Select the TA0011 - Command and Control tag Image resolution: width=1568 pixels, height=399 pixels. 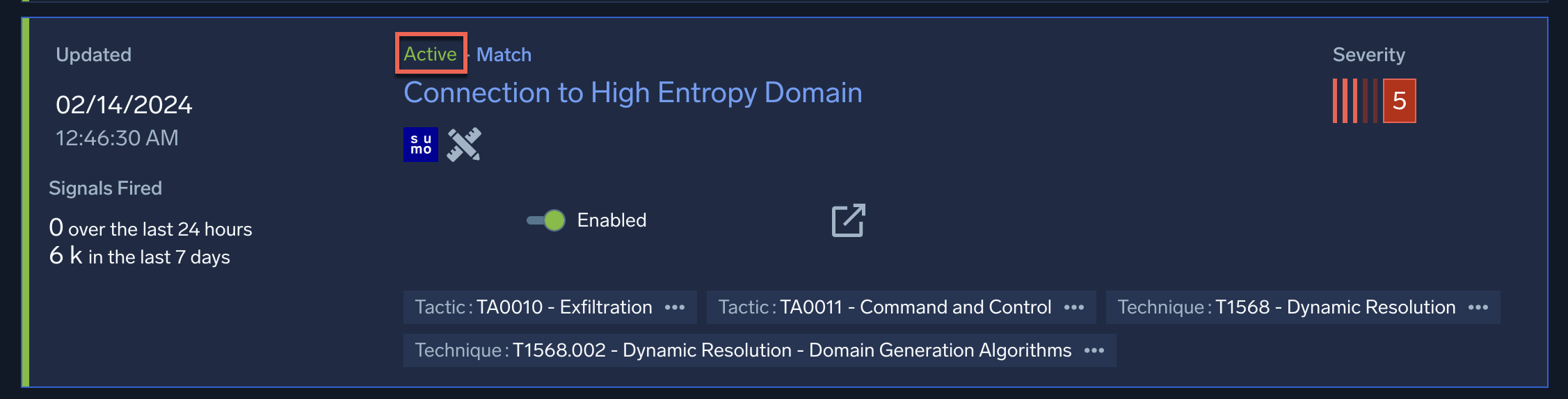coord(885,307)
